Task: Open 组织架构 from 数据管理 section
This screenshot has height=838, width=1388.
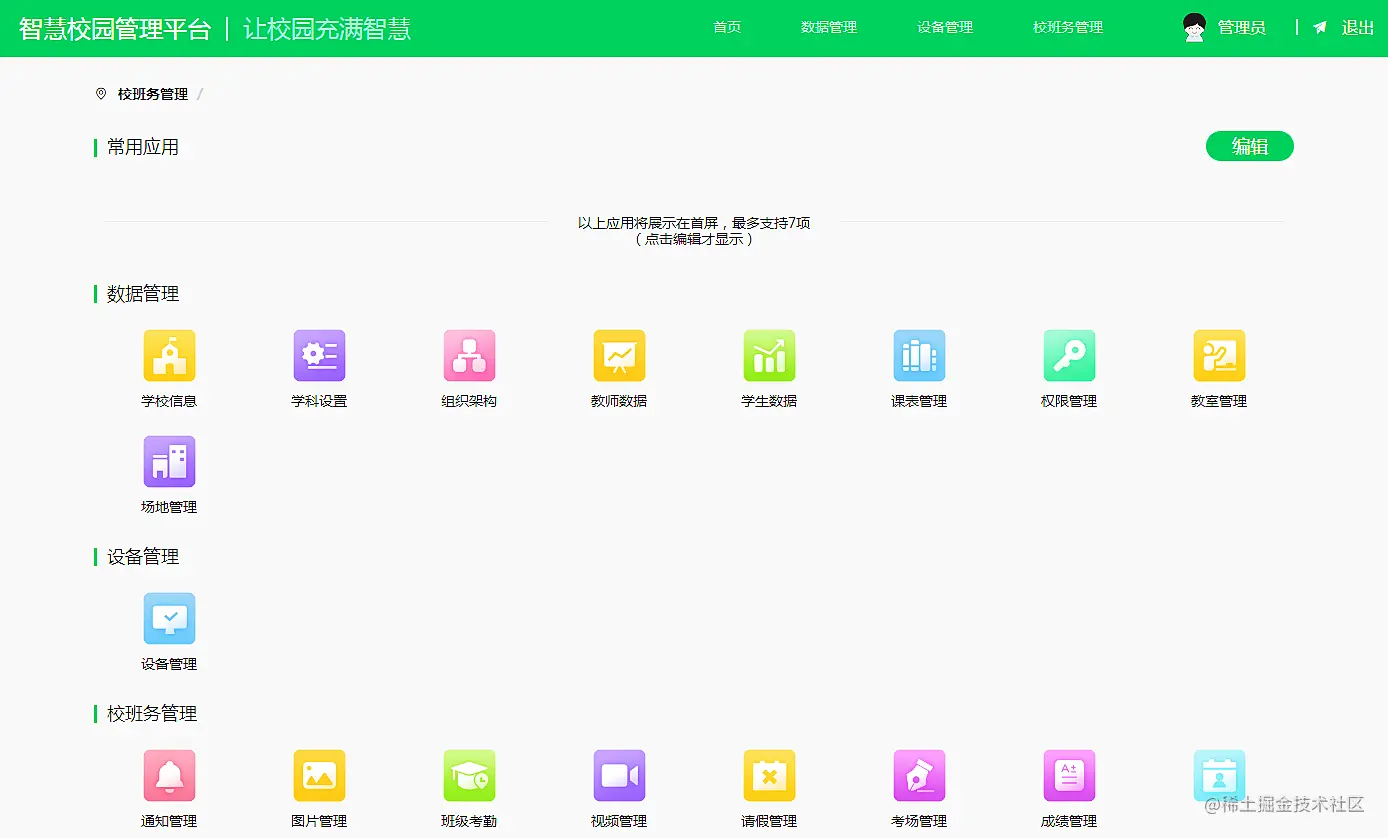Action: 469,355
